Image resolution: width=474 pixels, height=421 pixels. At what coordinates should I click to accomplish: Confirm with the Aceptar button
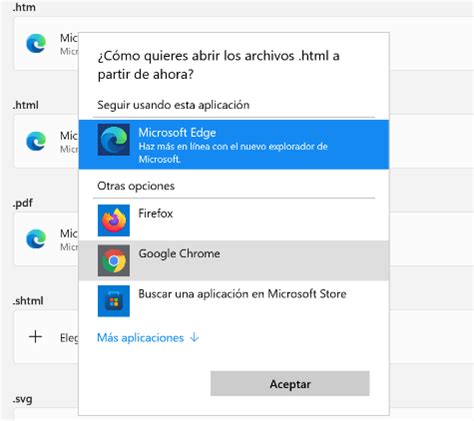[x=290, y=383]
